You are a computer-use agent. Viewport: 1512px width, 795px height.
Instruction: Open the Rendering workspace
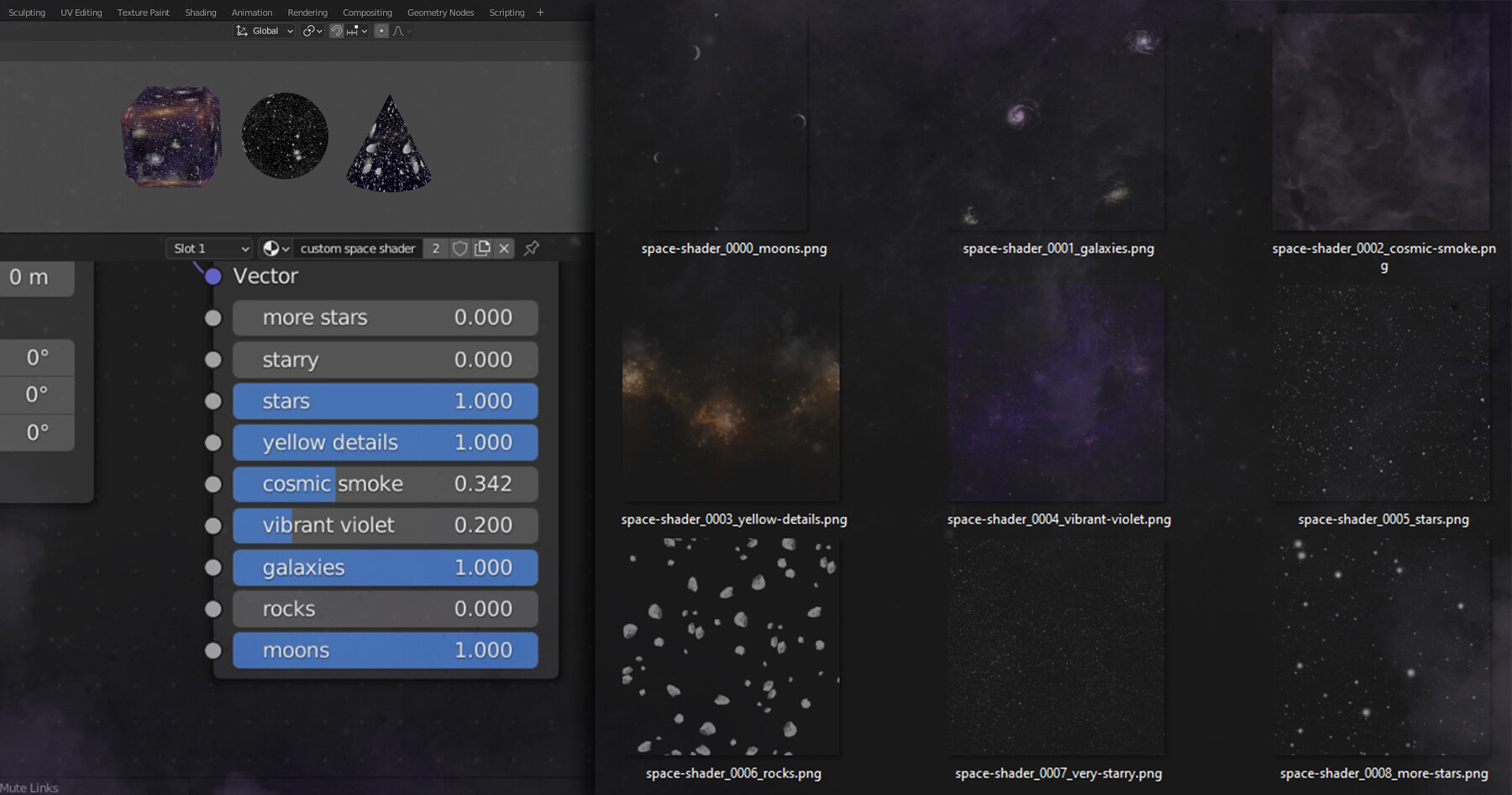coord(307,12)
